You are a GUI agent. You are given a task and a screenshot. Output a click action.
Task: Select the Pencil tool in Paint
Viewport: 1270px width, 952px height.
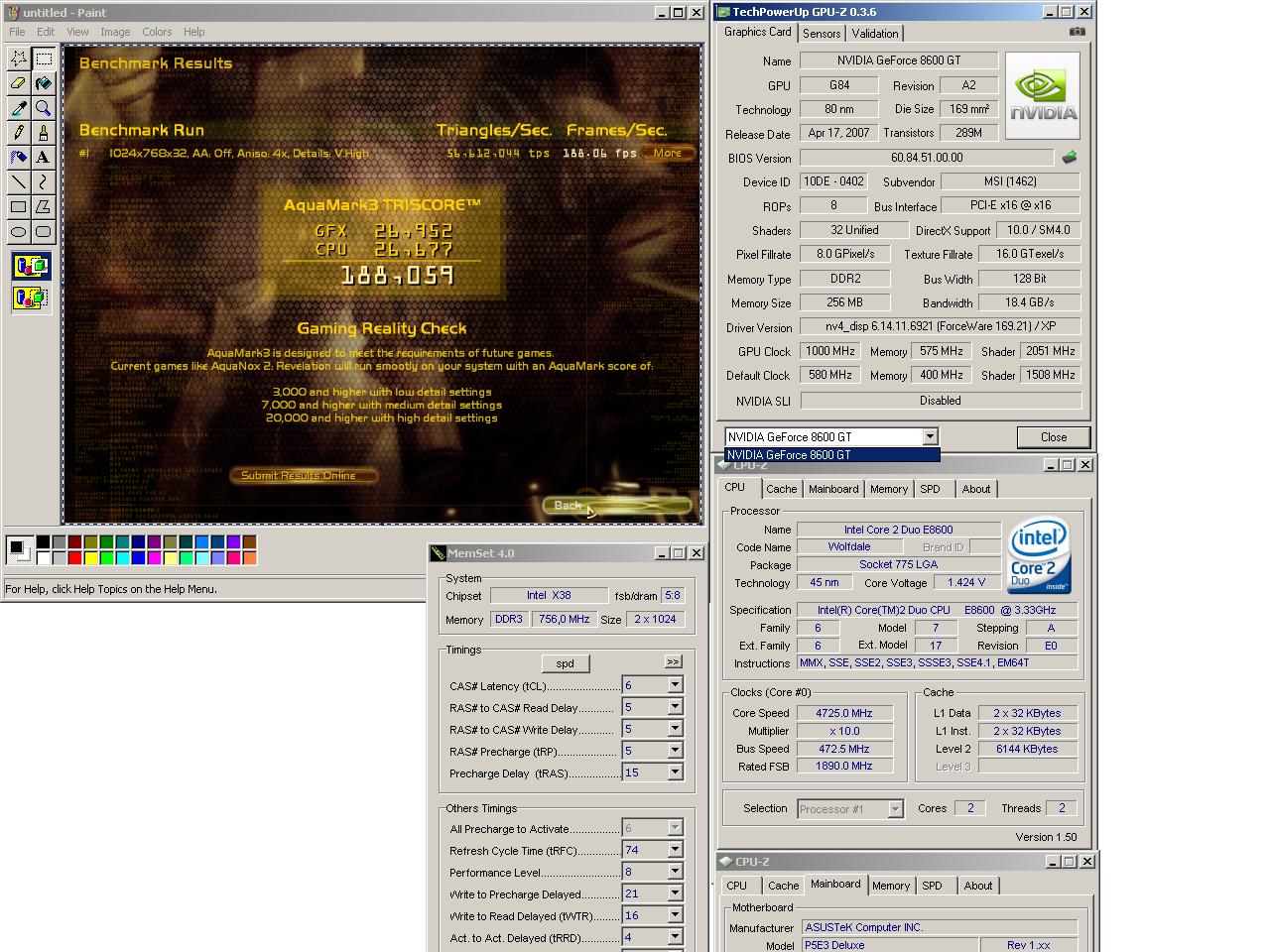coord(19,133)
